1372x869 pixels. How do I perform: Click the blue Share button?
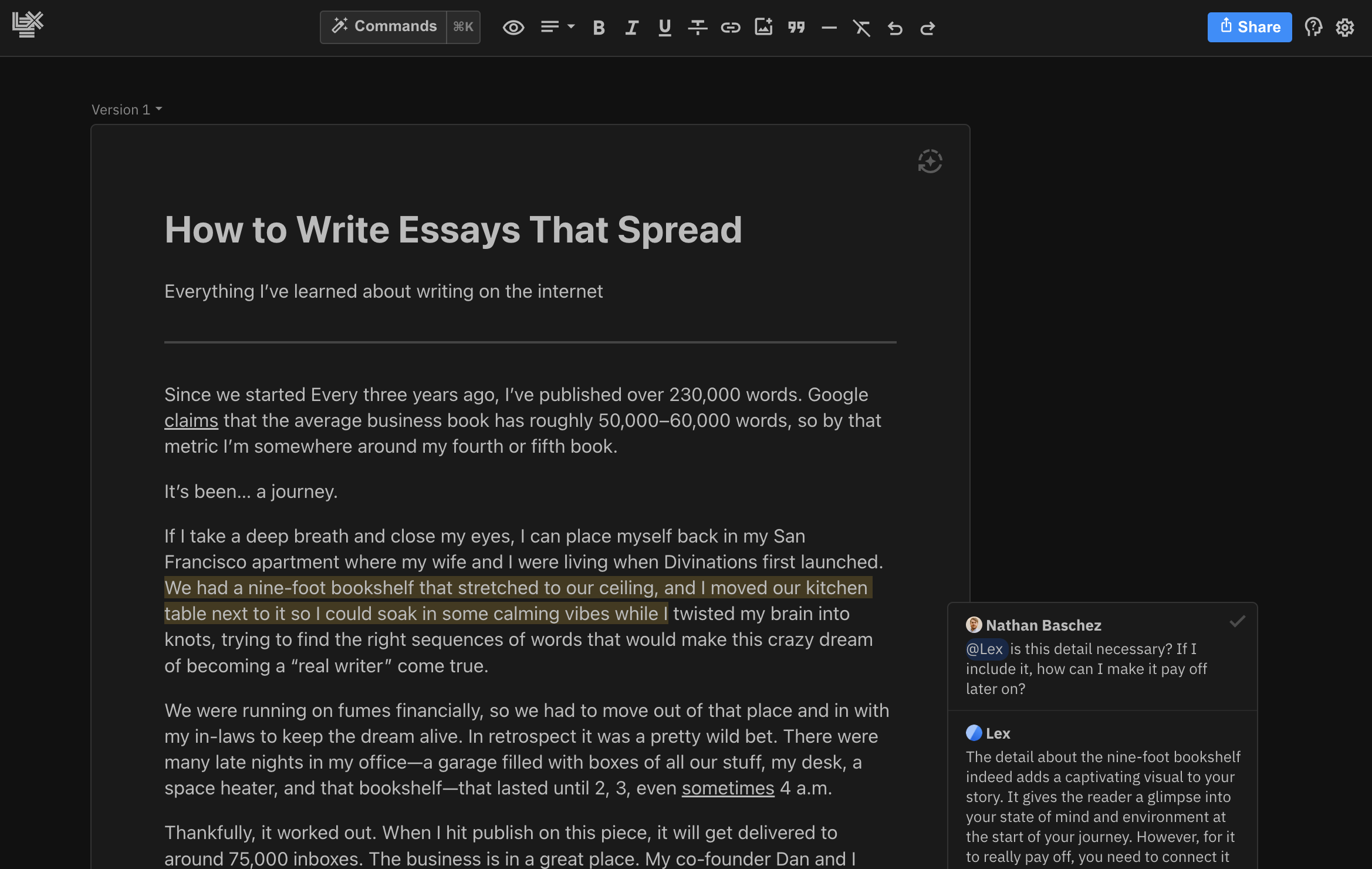[1249, 27]
